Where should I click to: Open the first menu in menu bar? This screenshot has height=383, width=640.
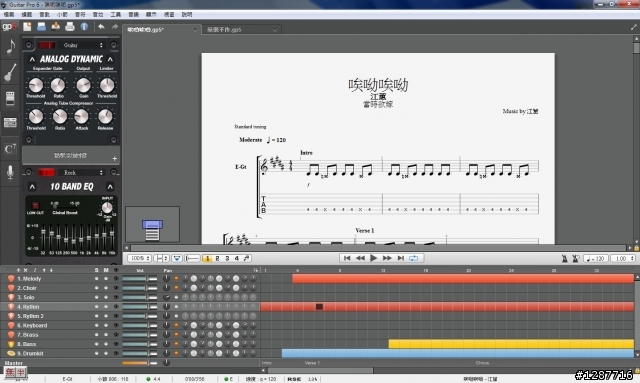pyautogui.click(x=9, y=14)
